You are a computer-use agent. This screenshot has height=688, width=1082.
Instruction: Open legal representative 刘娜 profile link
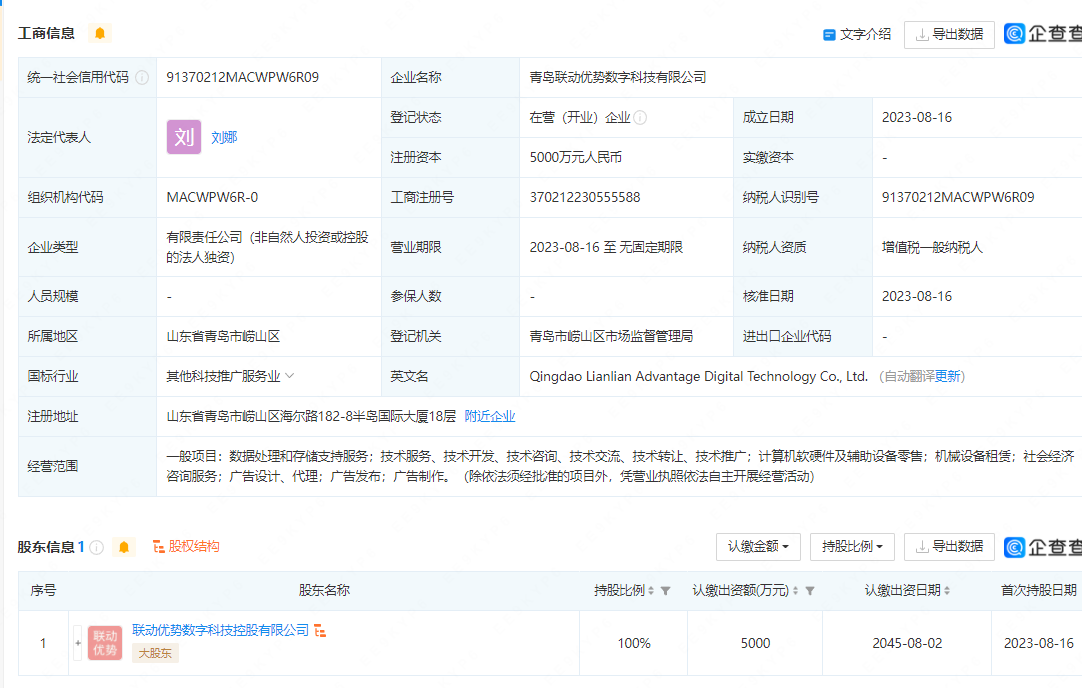[x=224, y=137]
